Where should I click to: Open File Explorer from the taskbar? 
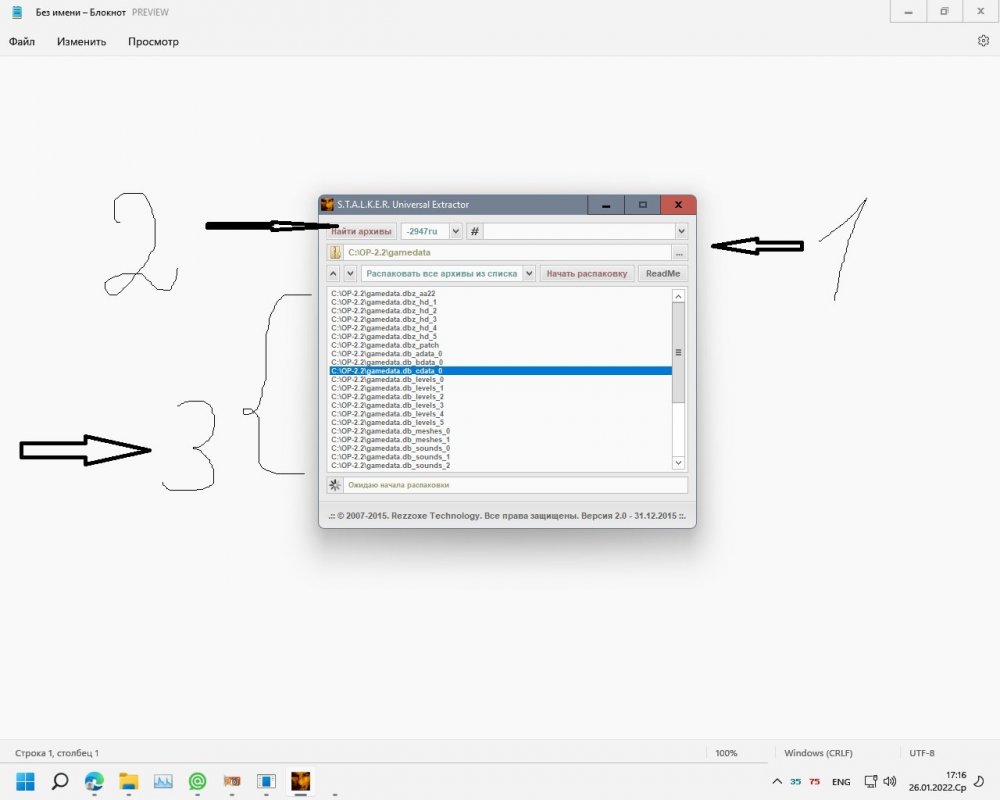(x=128, y=781)
